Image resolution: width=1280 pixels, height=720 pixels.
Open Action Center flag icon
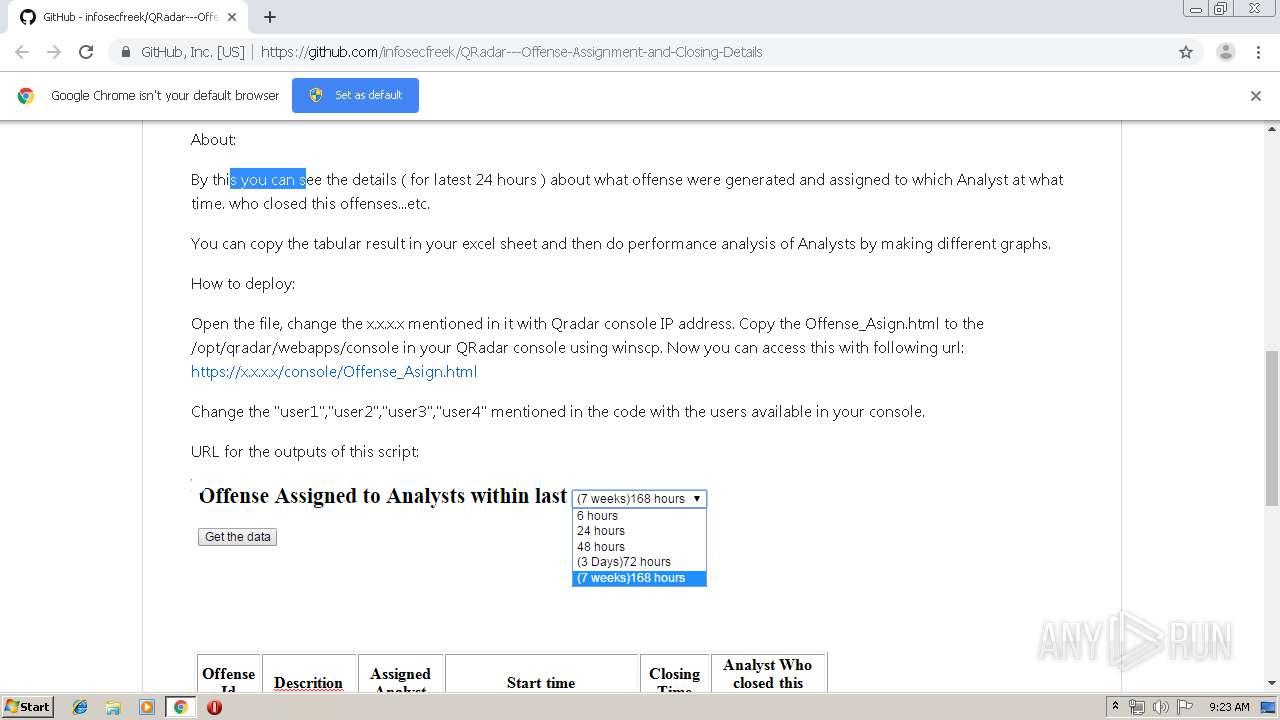coord(1184,707)
